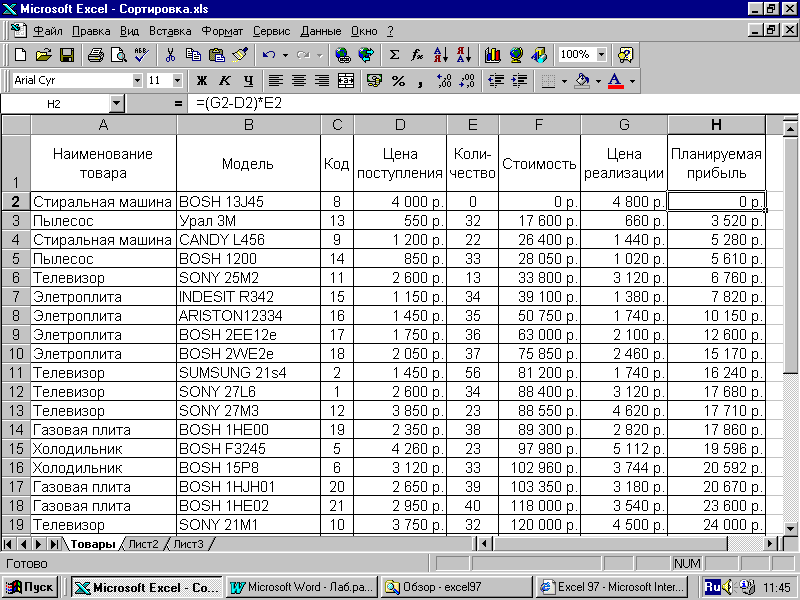Click the Cut scissors icon
Viewport: 800px width, 600px height.
click(x=170, y=55)
